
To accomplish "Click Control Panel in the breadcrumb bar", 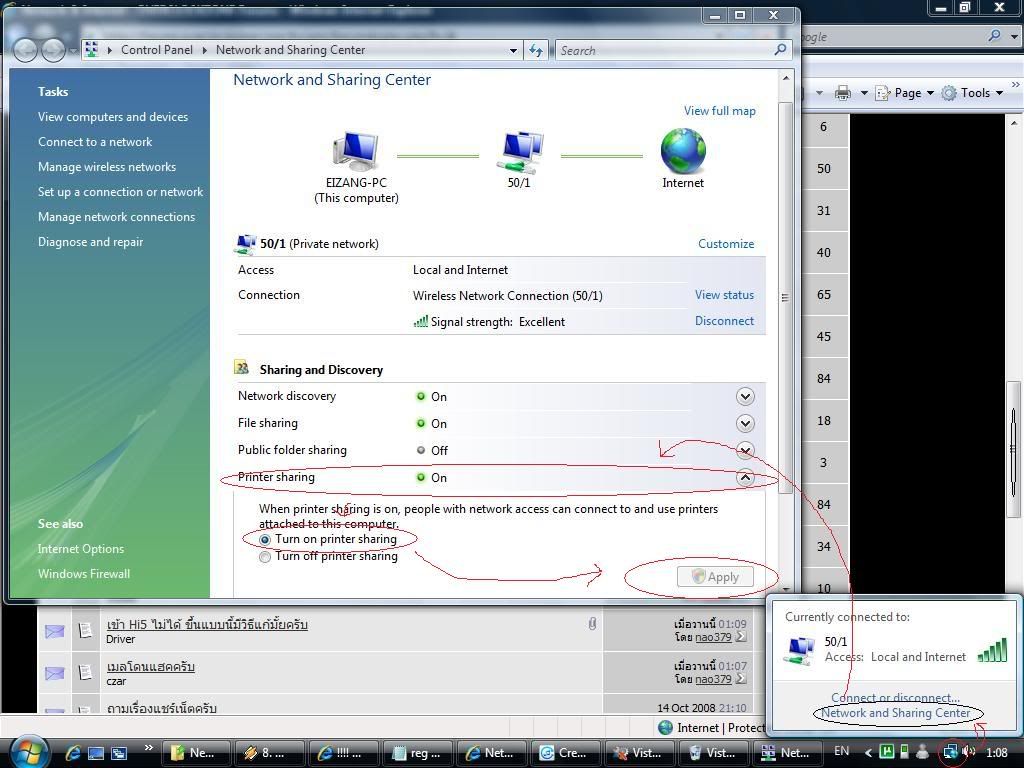I will click(157, 49).
